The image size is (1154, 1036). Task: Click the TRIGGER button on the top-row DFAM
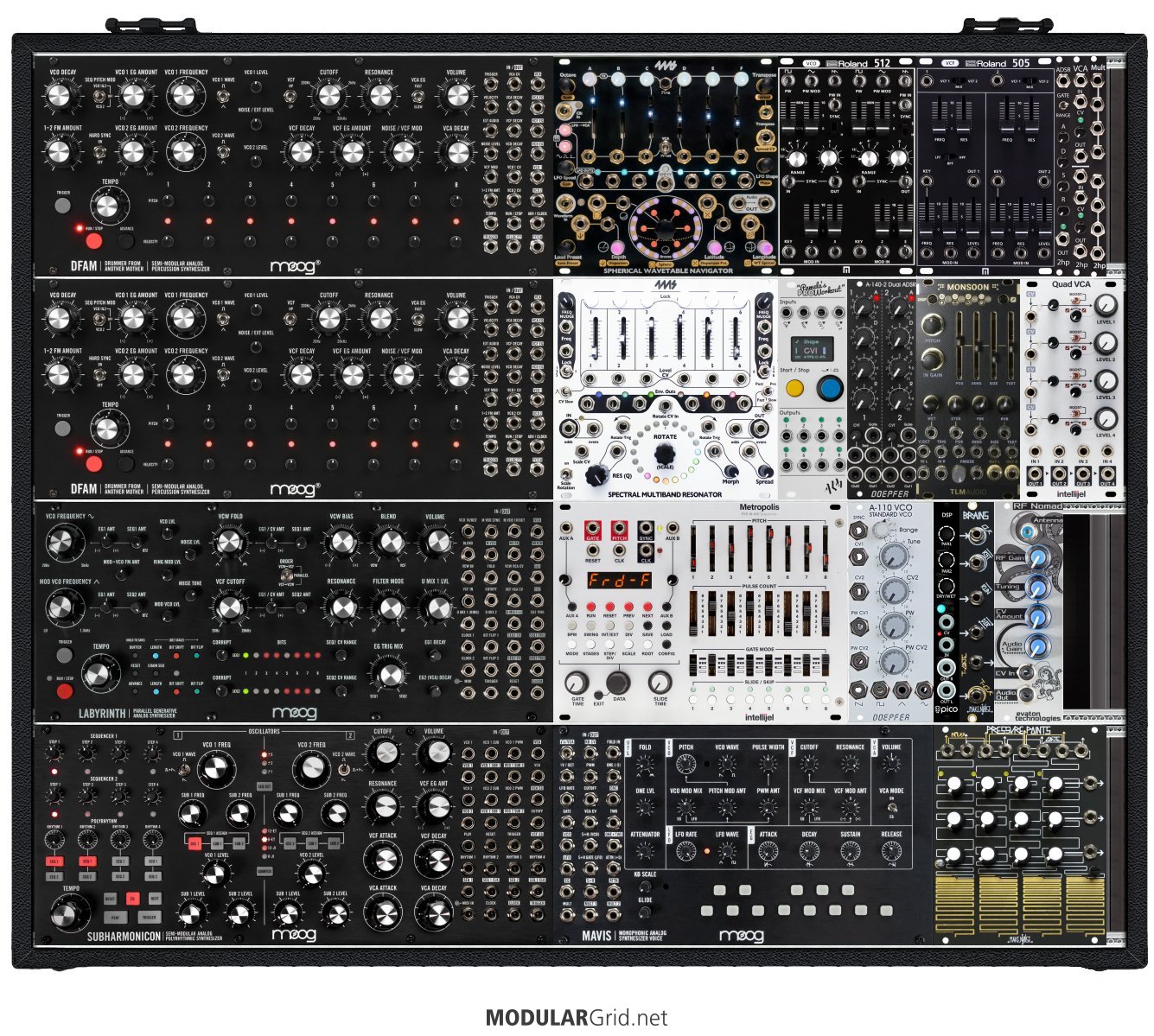click(62, 206)
